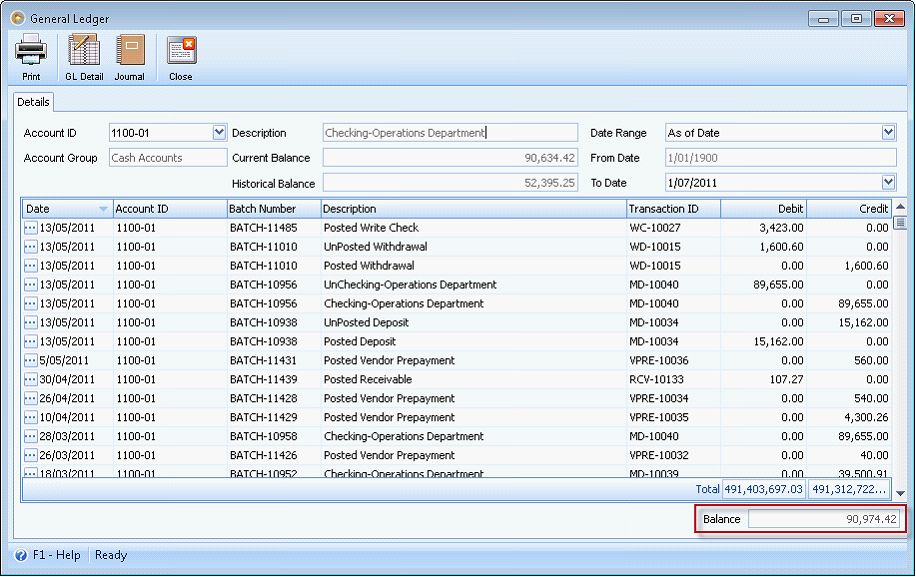Click the Transaction ID column header

tap(672, 209)
